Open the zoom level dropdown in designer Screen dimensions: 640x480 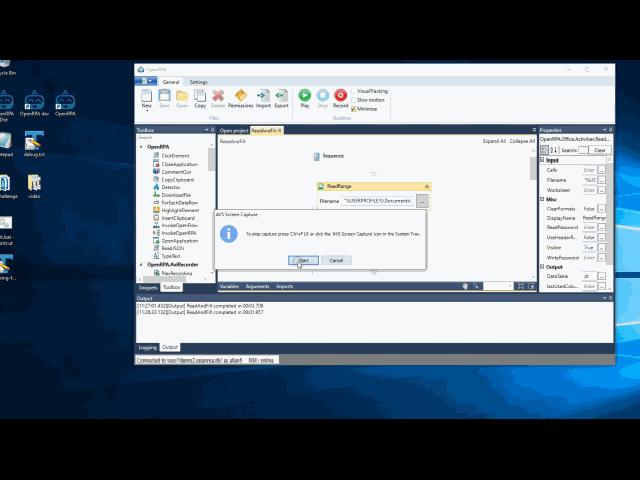(510, 286)
